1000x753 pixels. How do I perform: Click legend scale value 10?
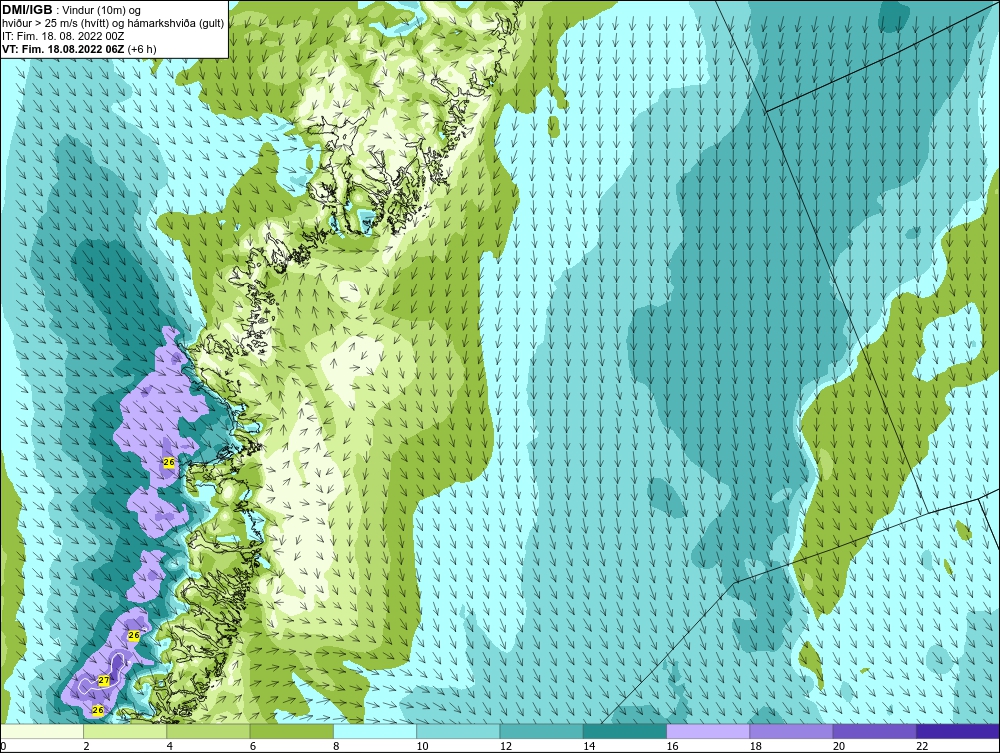(422, 747)
